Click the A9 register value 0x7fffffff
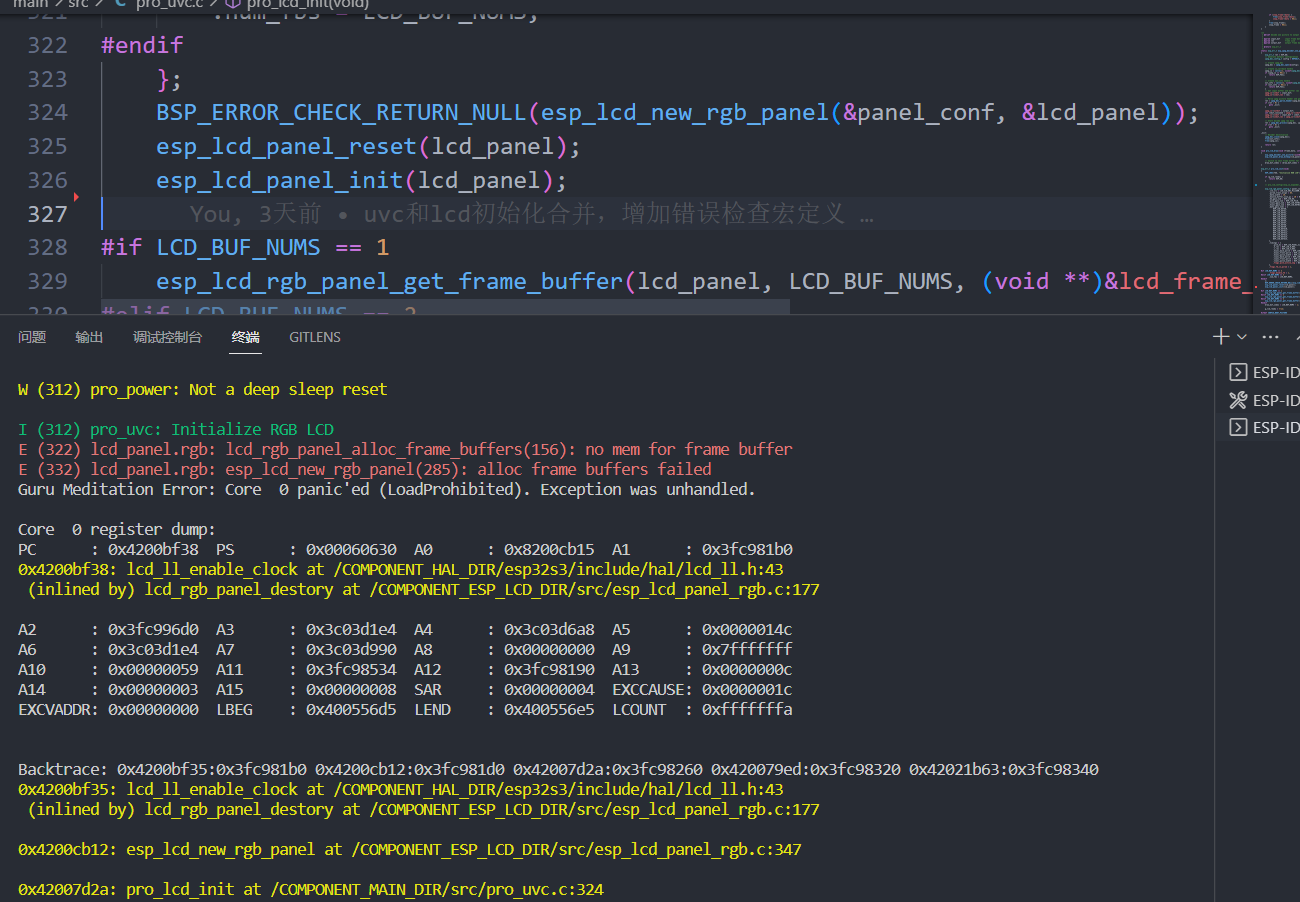Image resolution: width=1300 pixels, height=902 pixels. coord(747,649)
